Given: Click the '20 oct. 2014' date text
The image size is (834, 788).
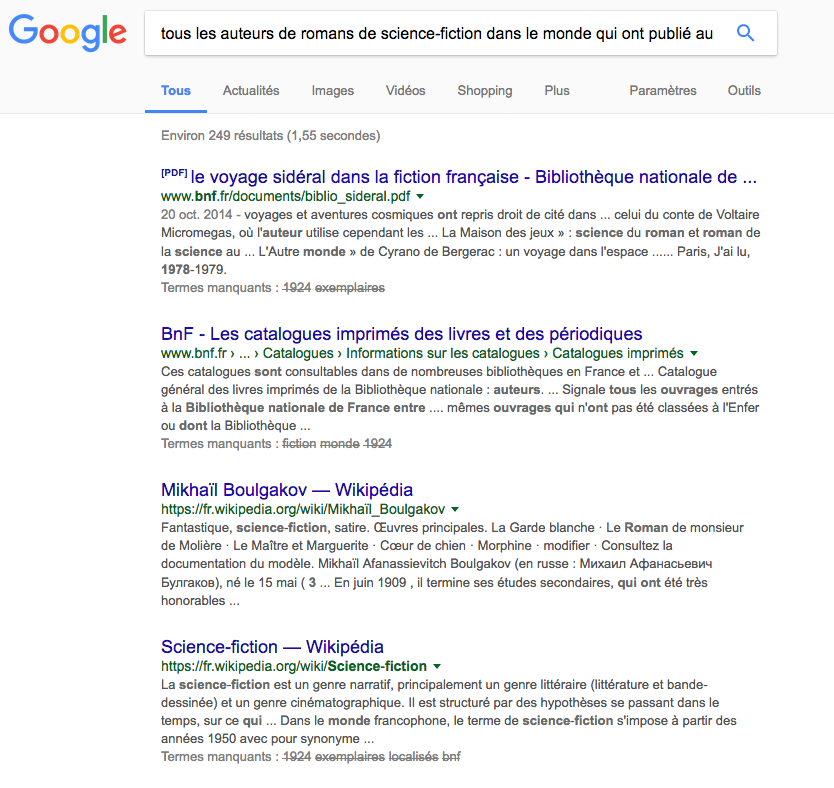Looking at the screenshot, I should 196,214.
